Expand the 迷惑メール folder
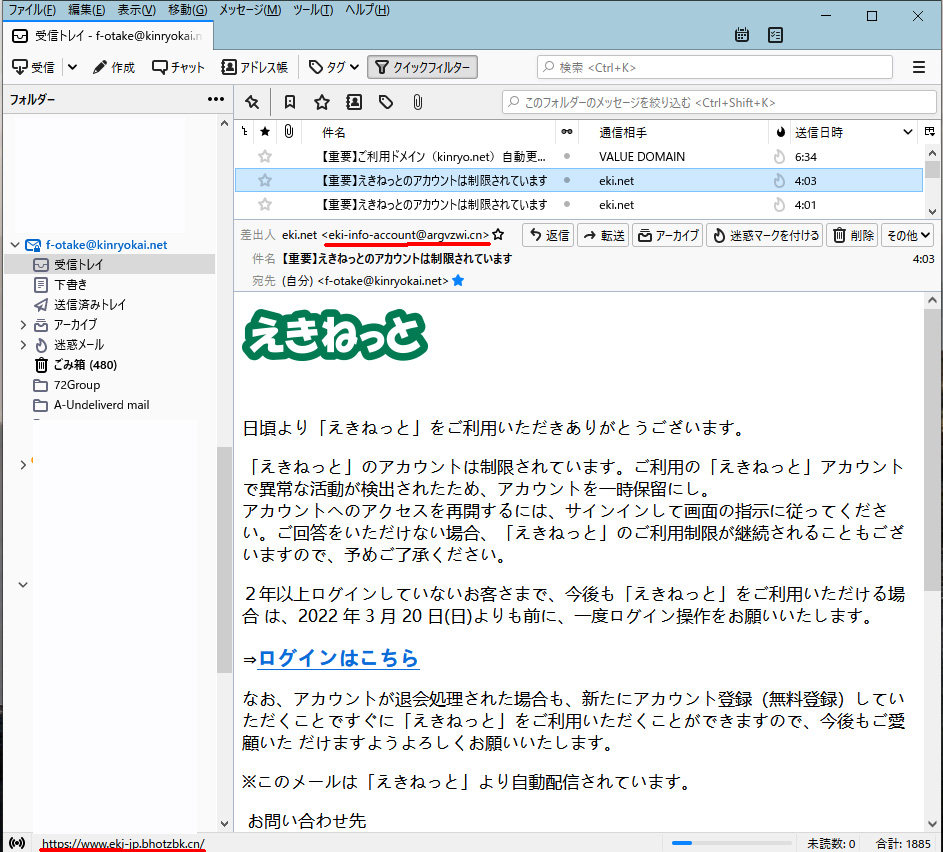The image size is (943, 852). click(x=23, y=345)
